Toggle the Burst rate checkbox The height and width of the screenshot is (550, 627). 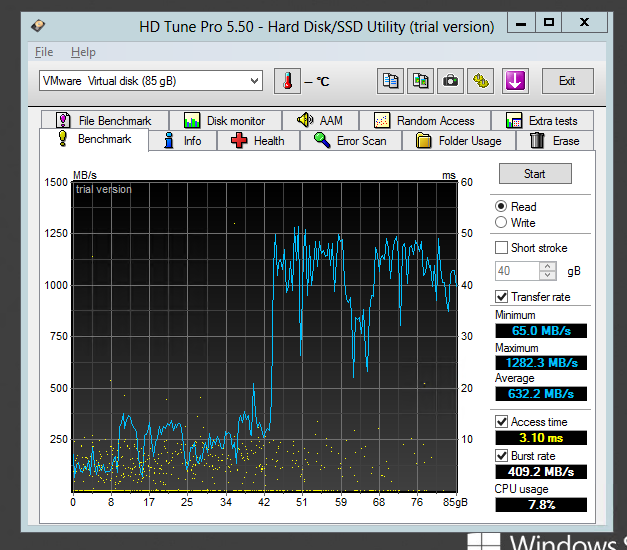[x=501, y=456]
